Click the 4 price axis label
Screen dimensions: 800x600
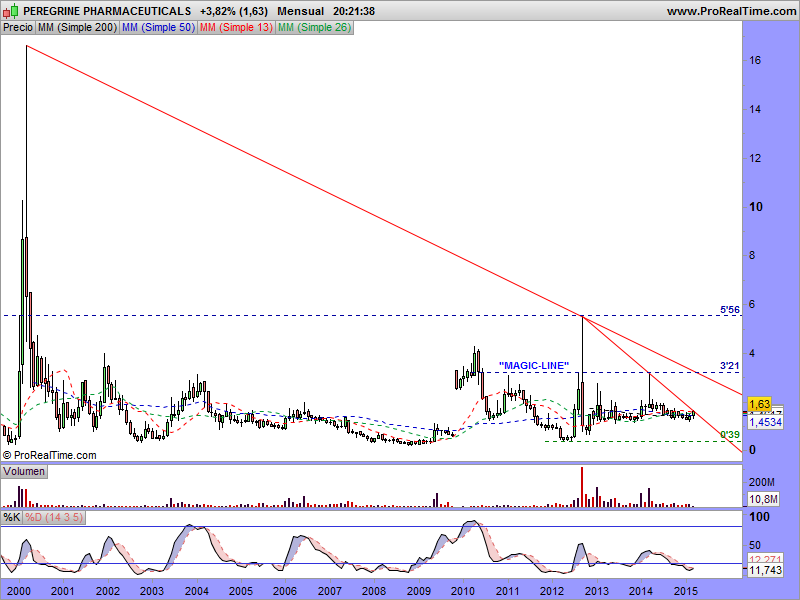[x=752, y=353]
